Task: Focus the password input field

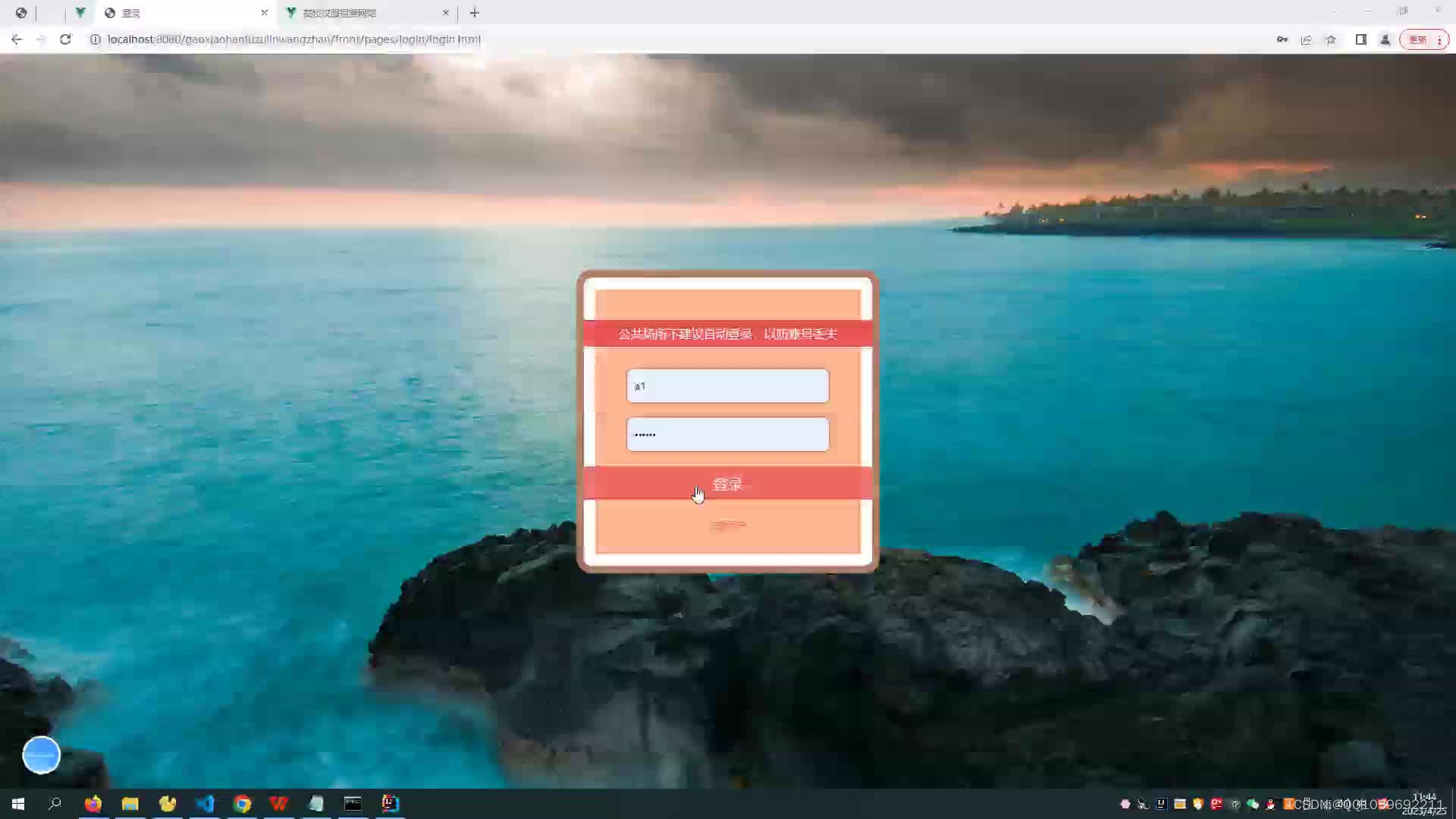Action: [x=727, y=435]
